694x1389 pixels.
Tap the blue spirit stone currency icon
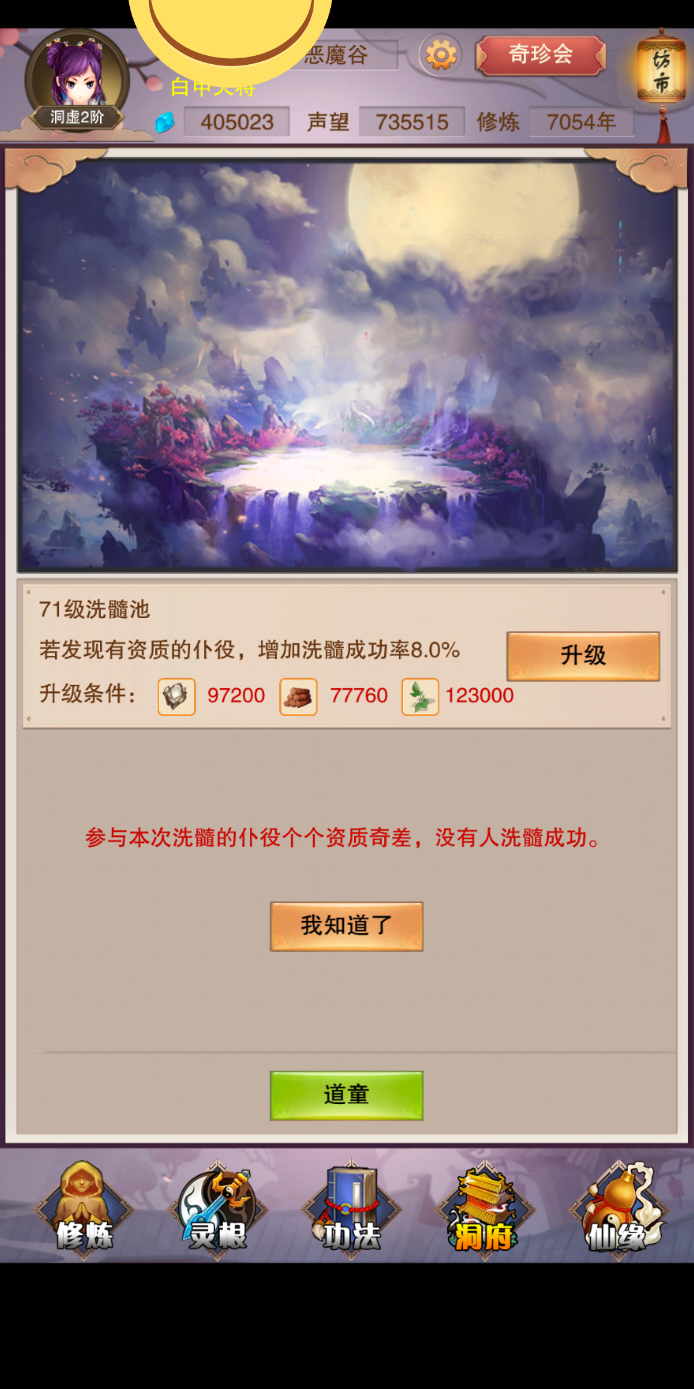tap(165, 122)
